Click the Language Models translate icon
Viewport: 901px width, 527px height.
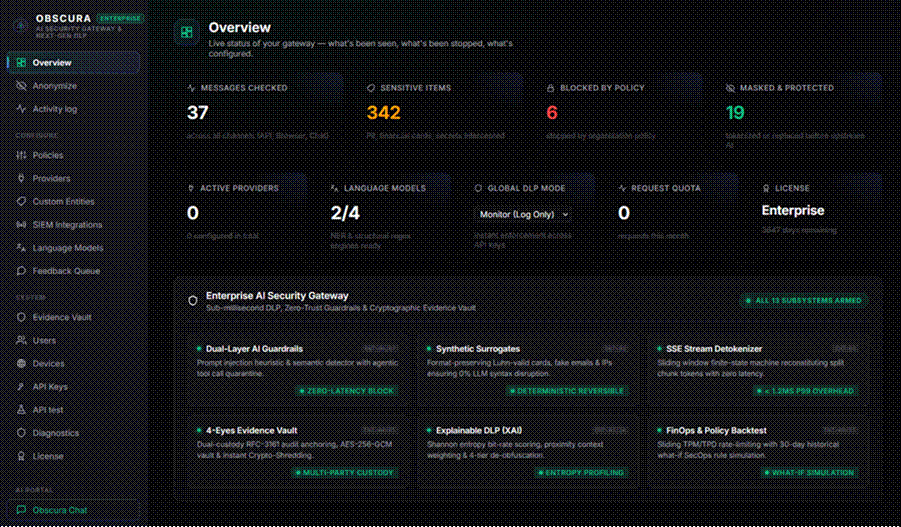(x=21, y=248)
